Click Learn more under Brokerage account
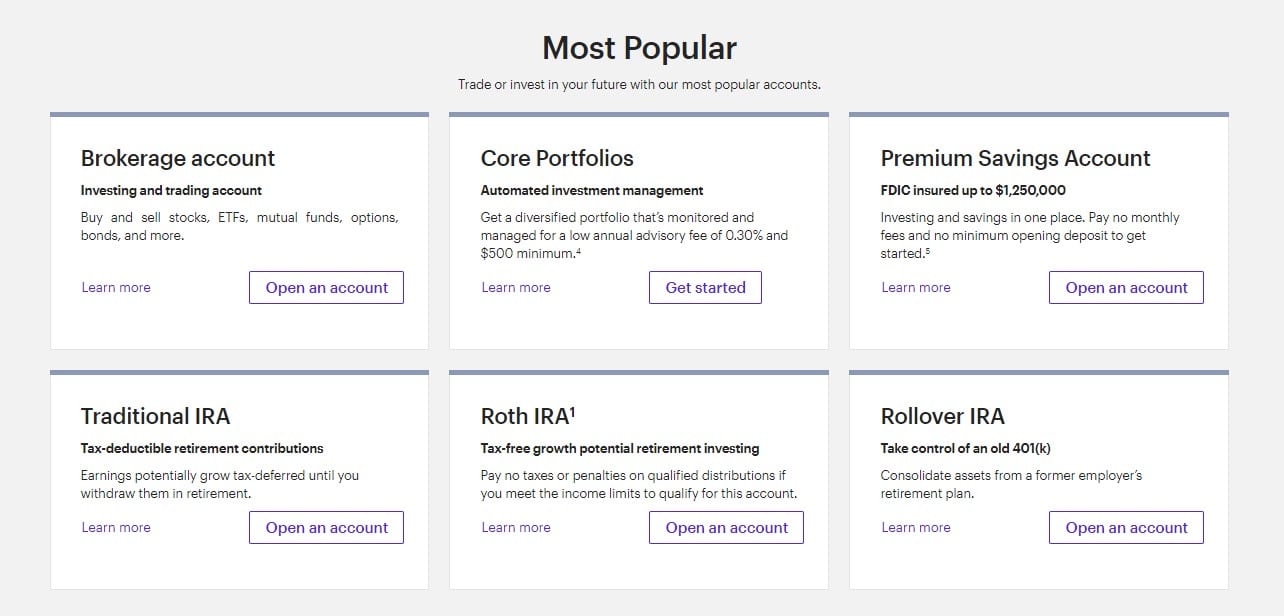 click(x=116, y=287)
